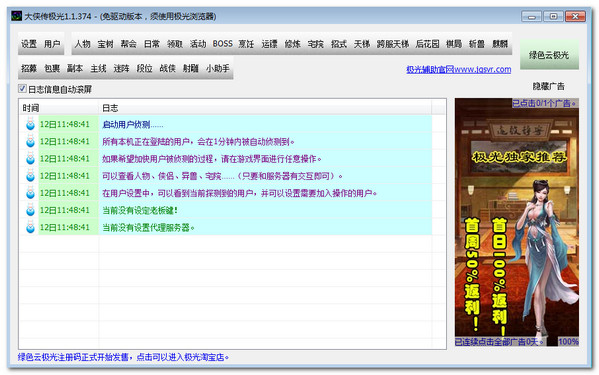Open the 修炼 toolbar item
This screenshot has height=375, width=599.
(293, 44)
